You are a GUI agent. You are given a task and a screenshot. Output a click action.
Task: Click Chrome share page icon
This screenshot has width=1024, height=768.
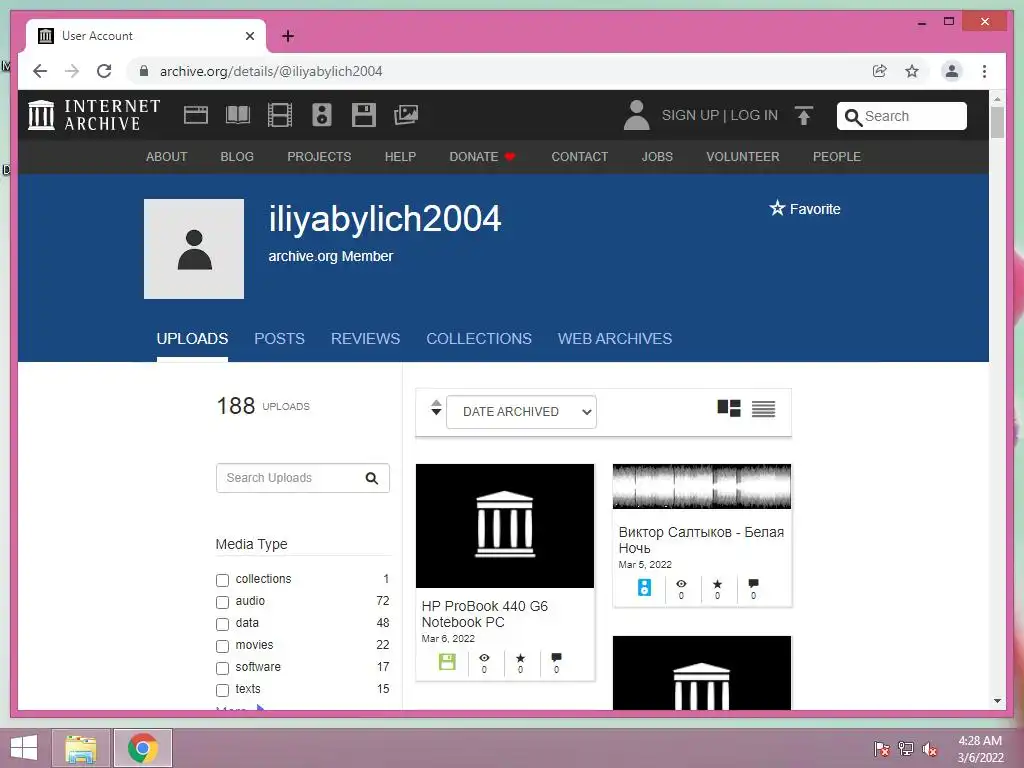pyautogui.click(x=880, y=71)
